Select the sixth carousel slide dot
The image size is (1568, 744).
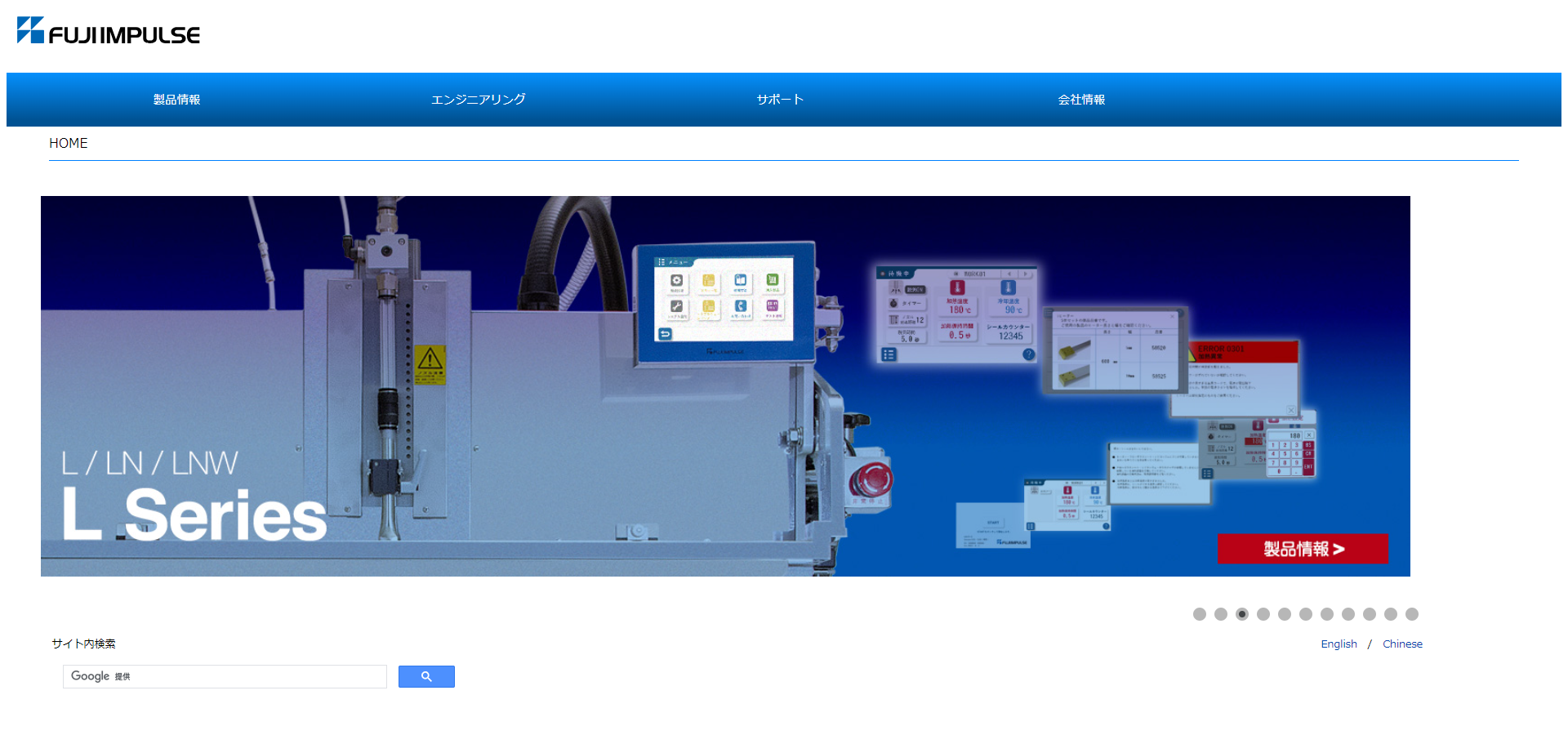pyautogui.click(x=1306, y=614)
